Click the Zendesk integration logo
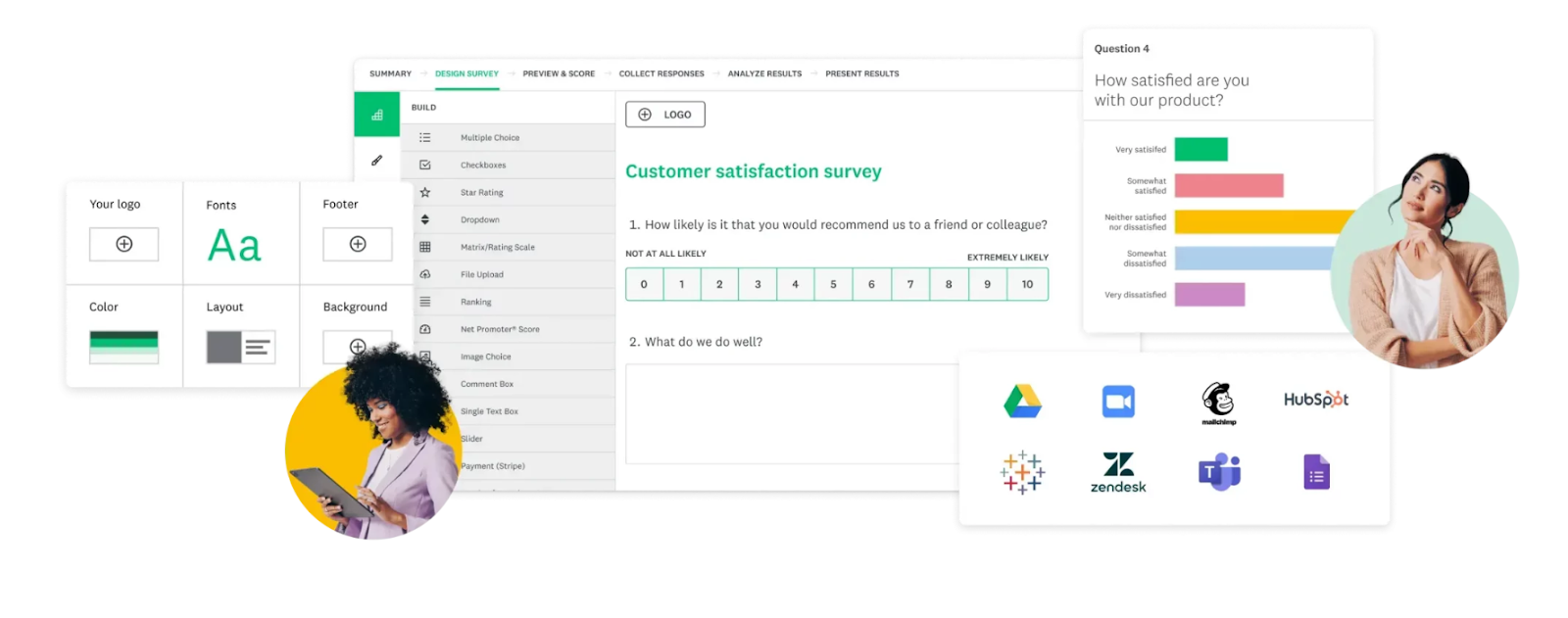Viewport: 1568px width, 618px height. click(x=1118, y=472)
